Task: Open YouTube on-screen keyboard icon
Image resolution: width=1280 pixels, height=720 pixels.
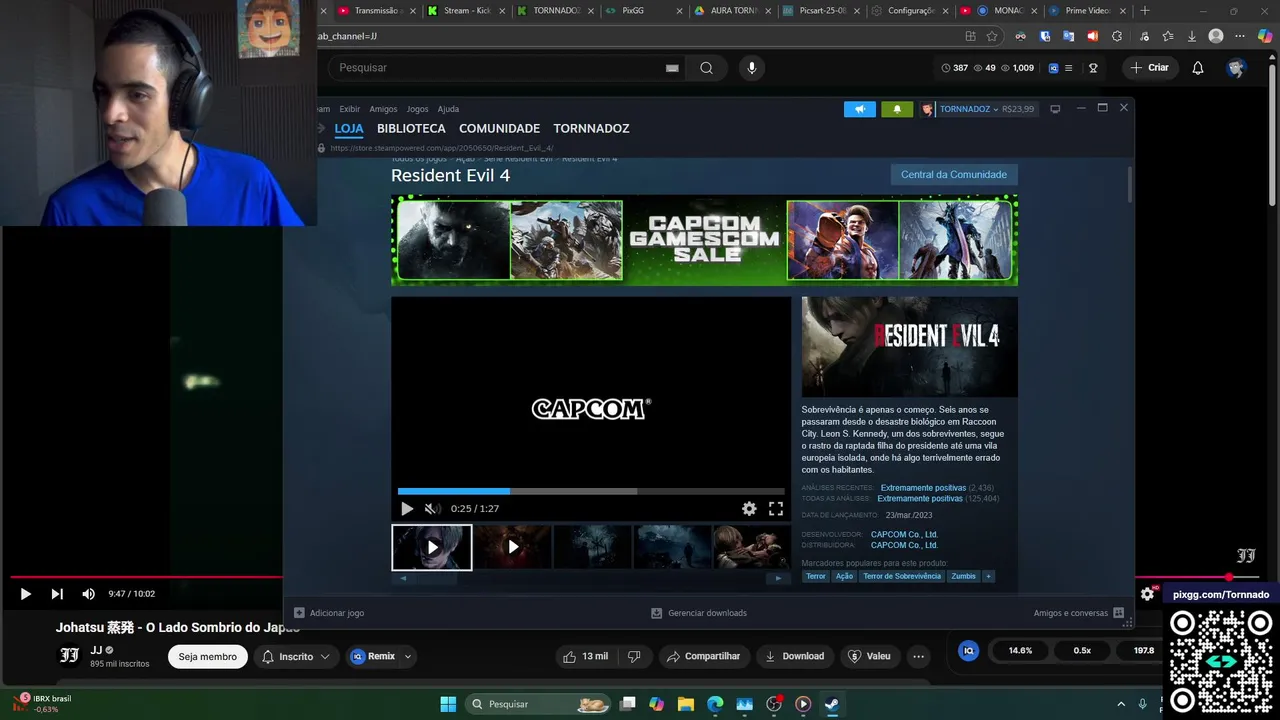Action: coord(672,68)
